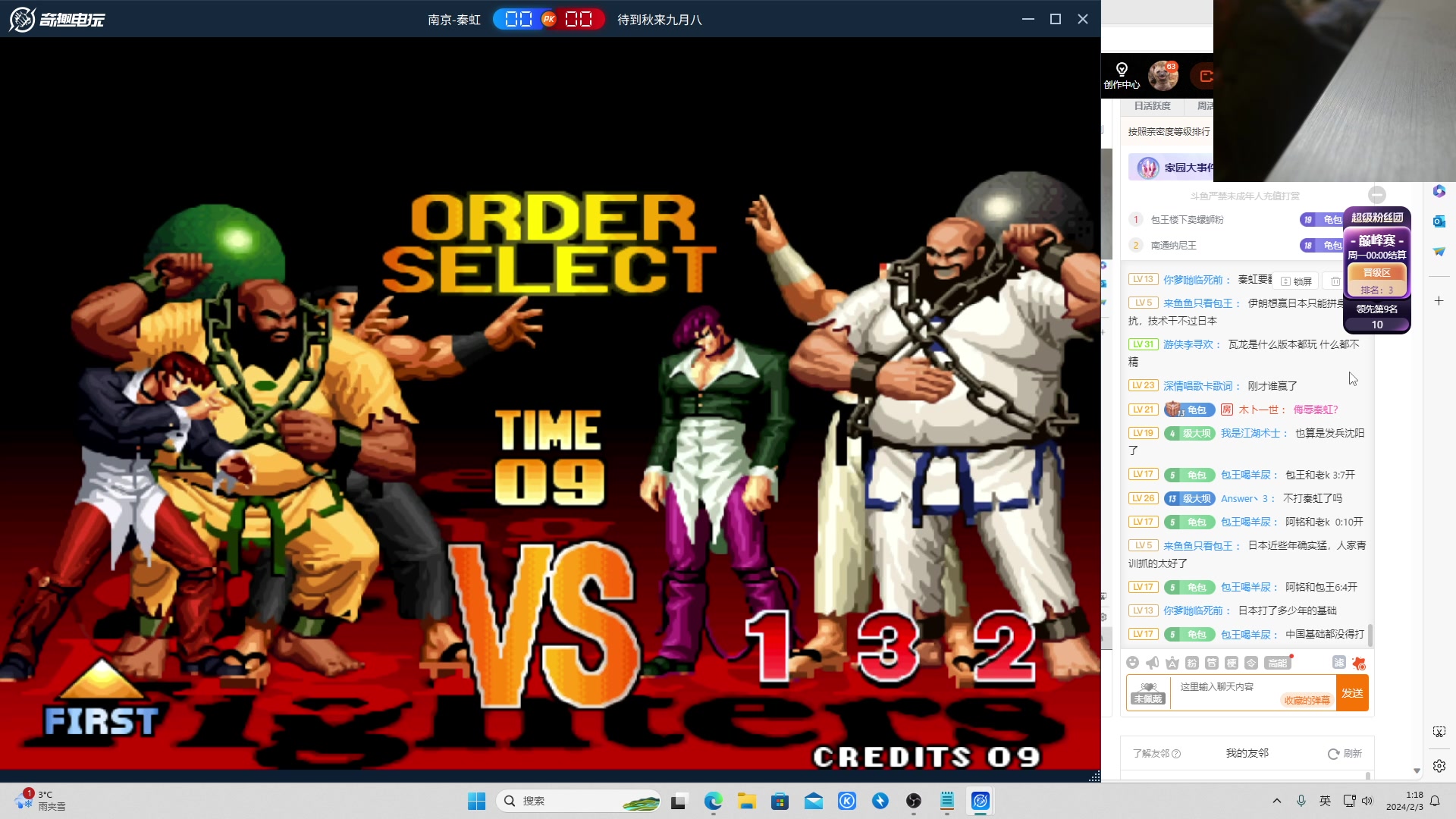Open the browser sidebar settings gear
This screenshot has width=1456, height=819.
tap(1439, 766)
